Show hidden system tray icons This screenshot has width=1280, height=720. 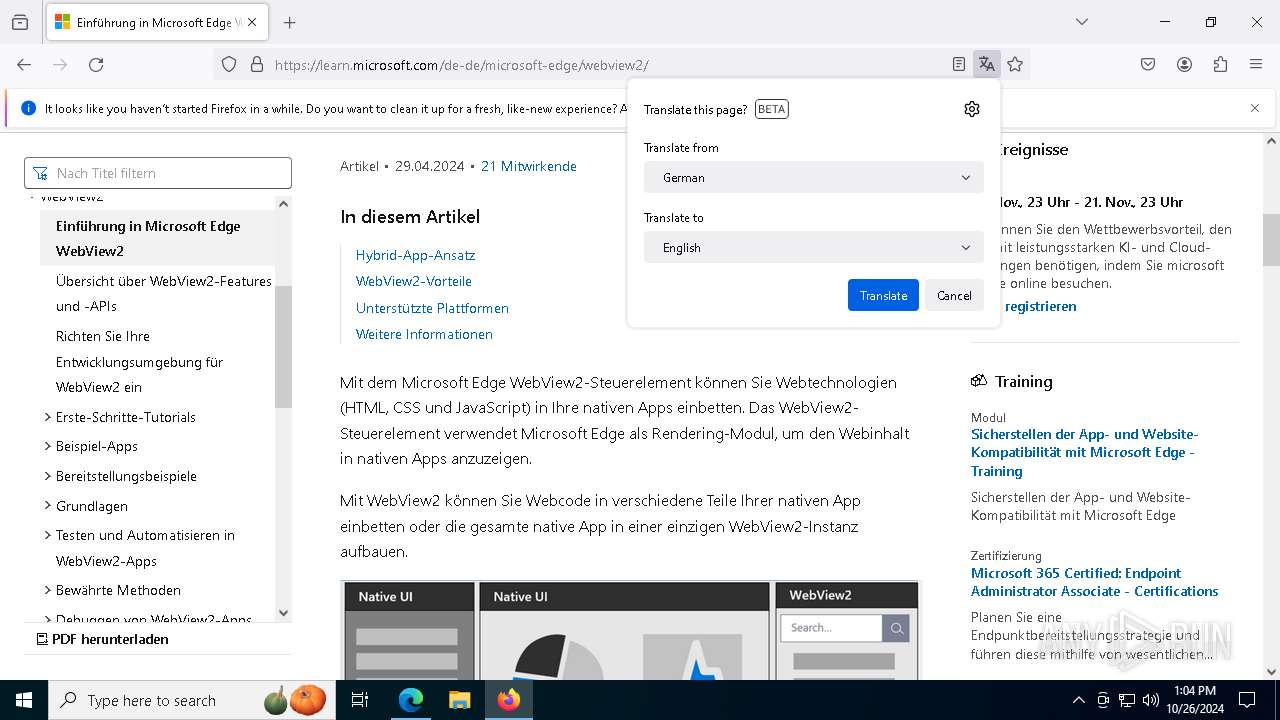click(x=1078, y=700)
